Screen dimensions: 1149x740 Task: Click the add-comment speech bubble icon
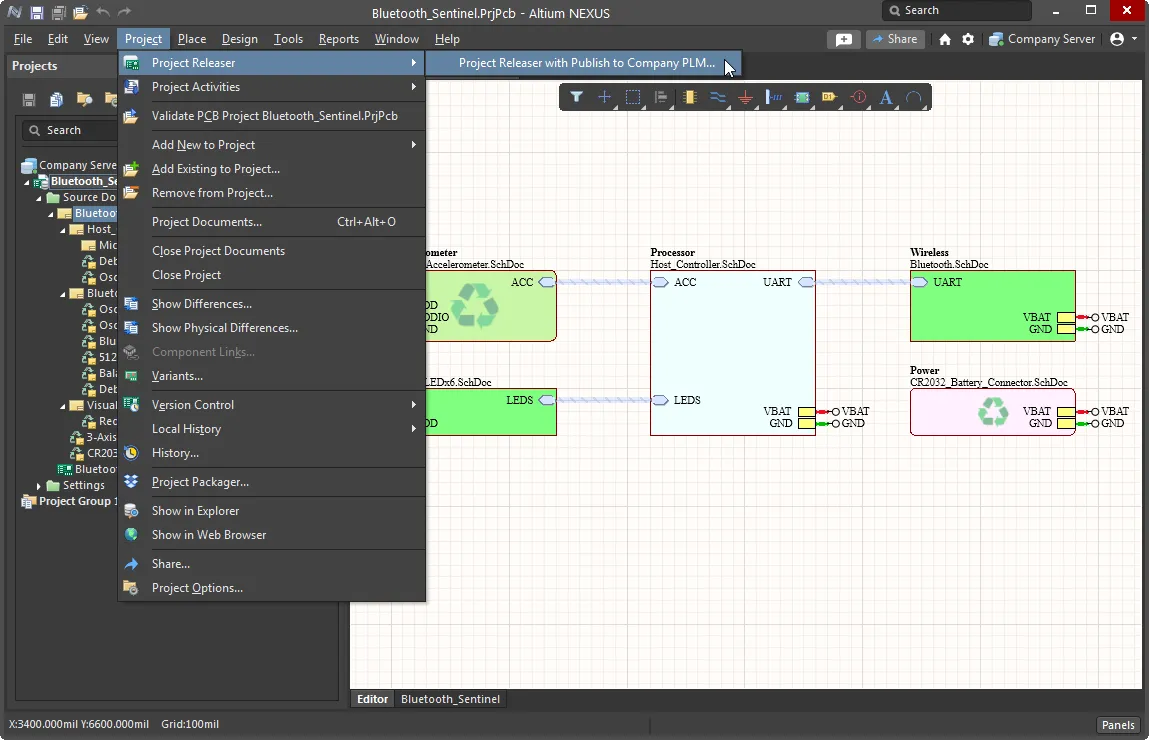[x=843, y=39]
